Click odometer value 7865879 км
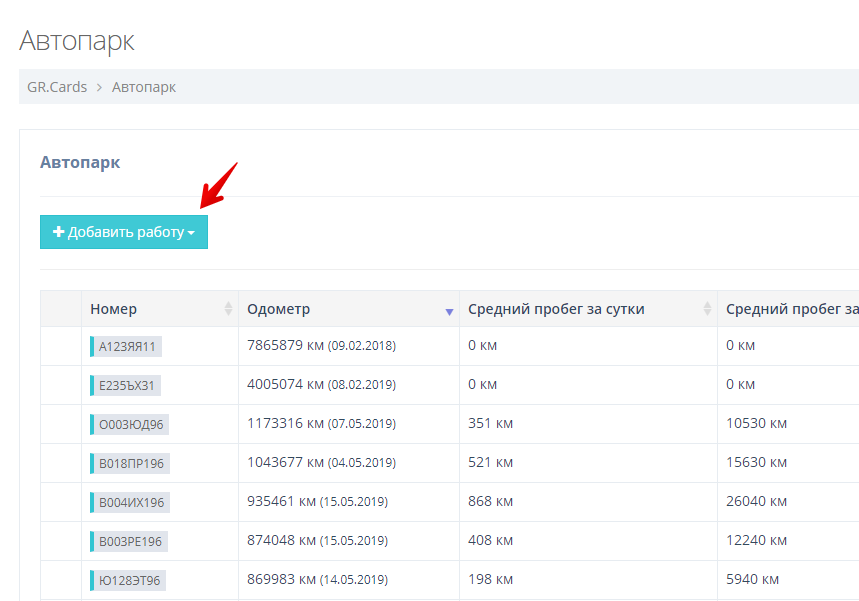 click(x=285, y=346)
